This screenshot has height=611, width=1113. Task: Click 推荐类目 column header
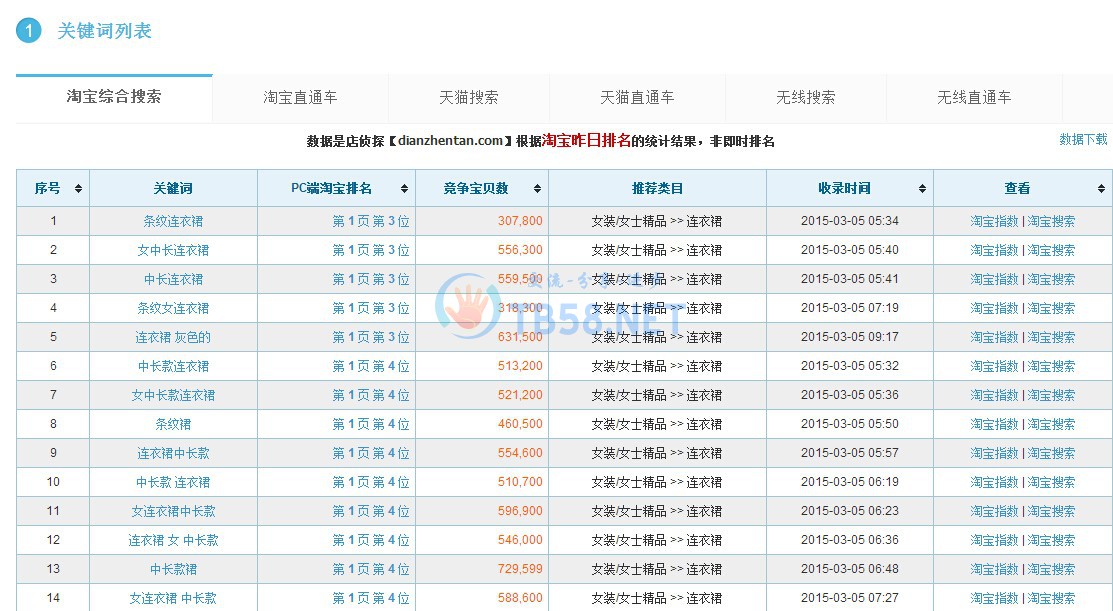[657, 189]
